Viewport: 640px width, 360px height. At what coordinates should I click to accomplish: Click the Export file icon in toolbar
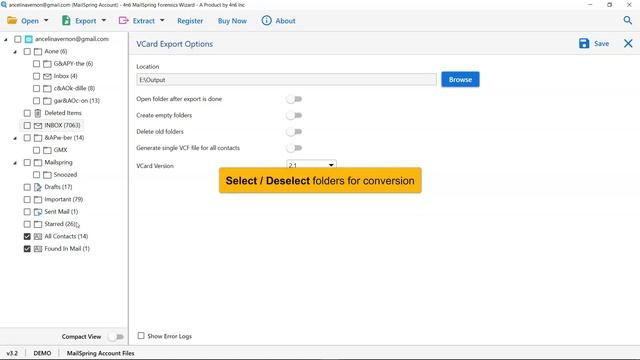click(x=66, y=20)
